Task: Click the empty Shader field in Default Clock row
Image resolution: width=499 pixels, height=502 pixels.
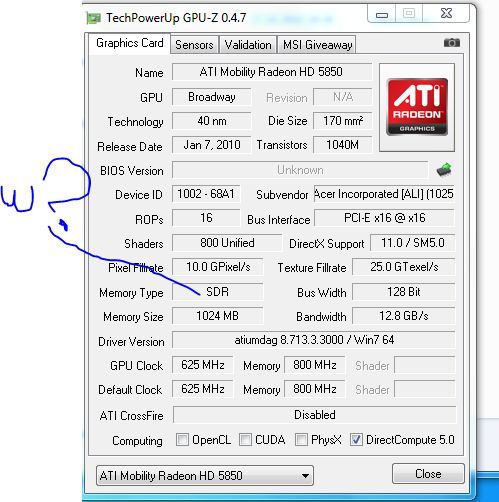Action: pyautogui.click(x=424, y=389)
